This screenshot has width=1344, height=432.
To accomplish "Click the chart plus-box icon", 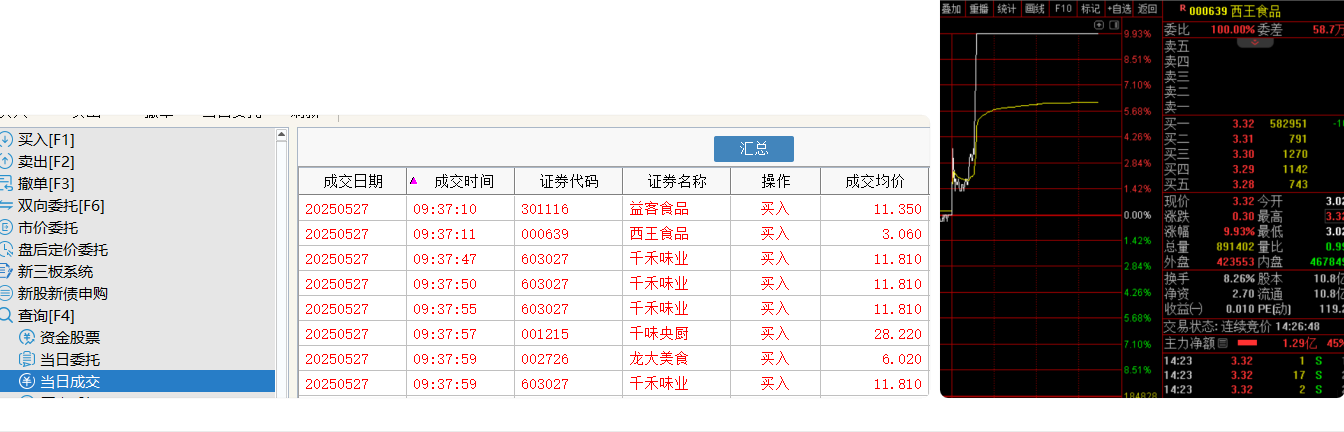I will (1100, 24).
